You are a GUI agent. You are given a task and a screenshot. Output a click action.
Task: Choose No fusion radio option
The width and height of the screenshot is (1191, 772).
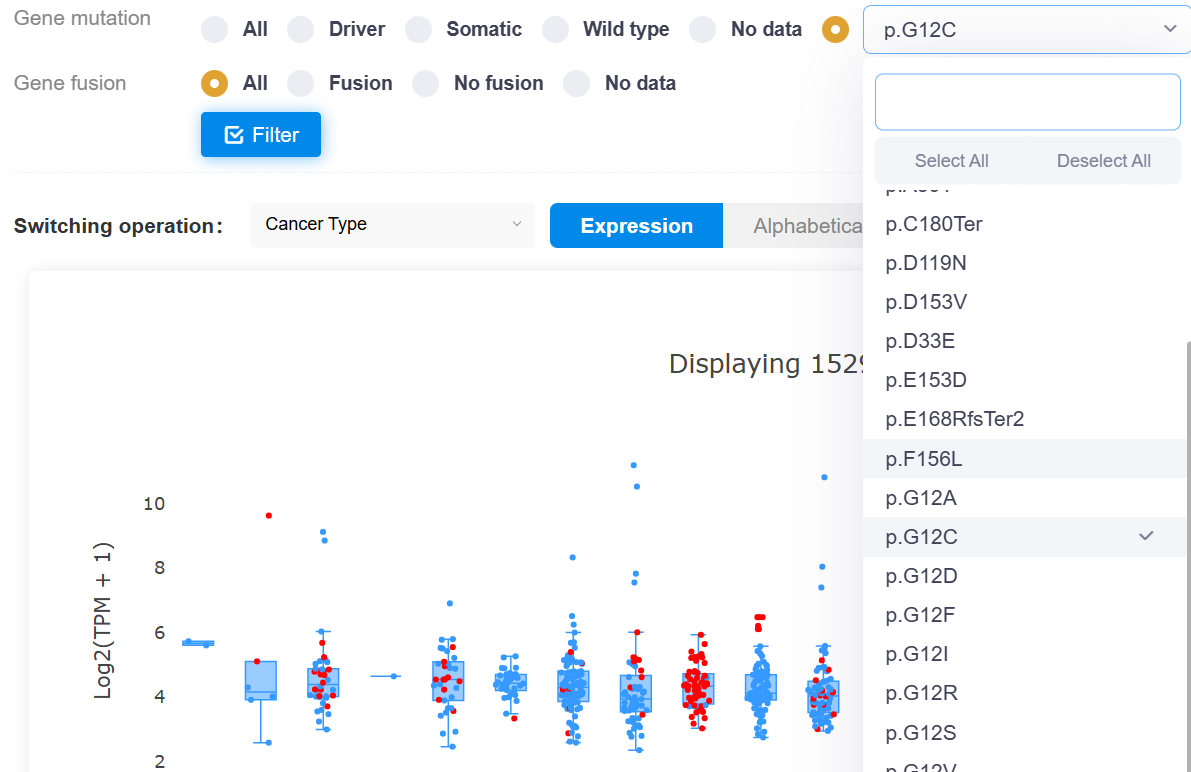(x=426, y=83)
